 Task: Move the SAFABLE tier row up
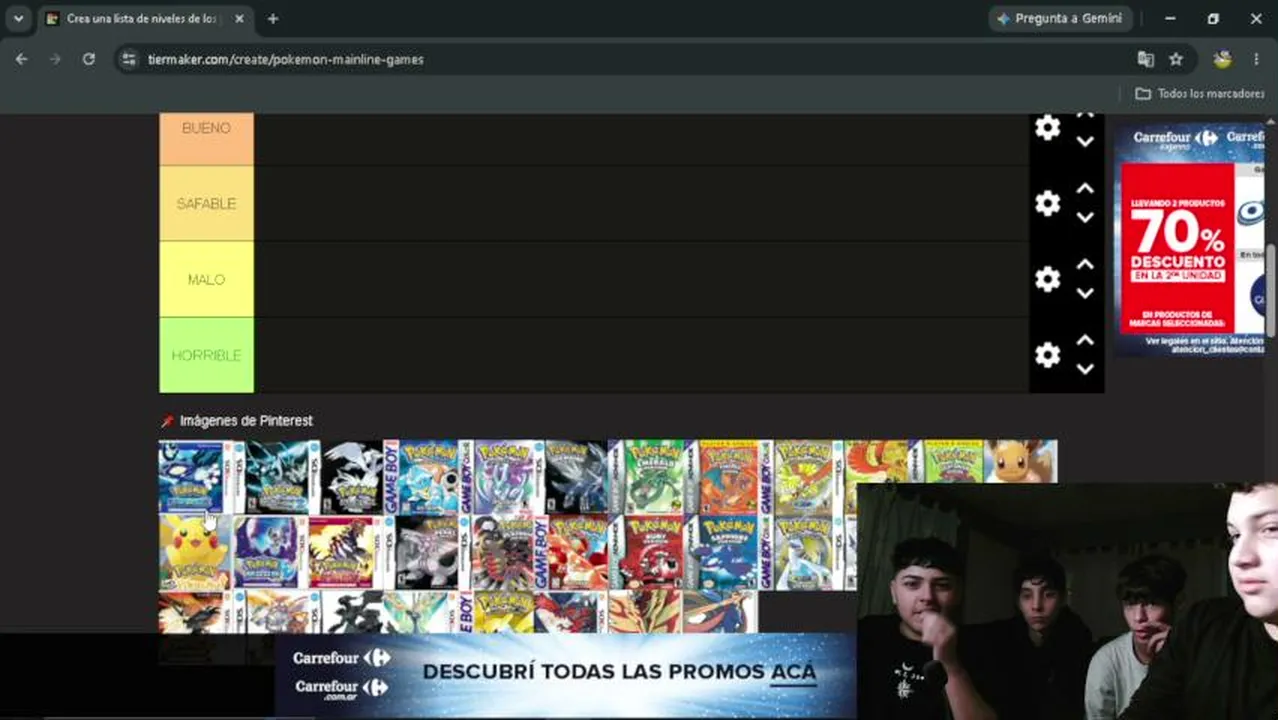[x=1085, y=189]
